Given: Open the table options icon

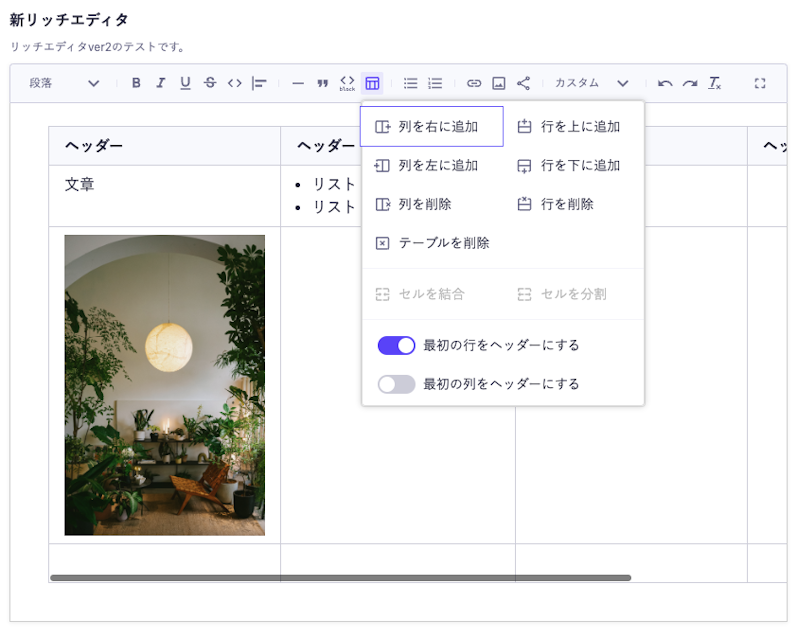Looking at the screenshot, I should (x=372, y=84).
